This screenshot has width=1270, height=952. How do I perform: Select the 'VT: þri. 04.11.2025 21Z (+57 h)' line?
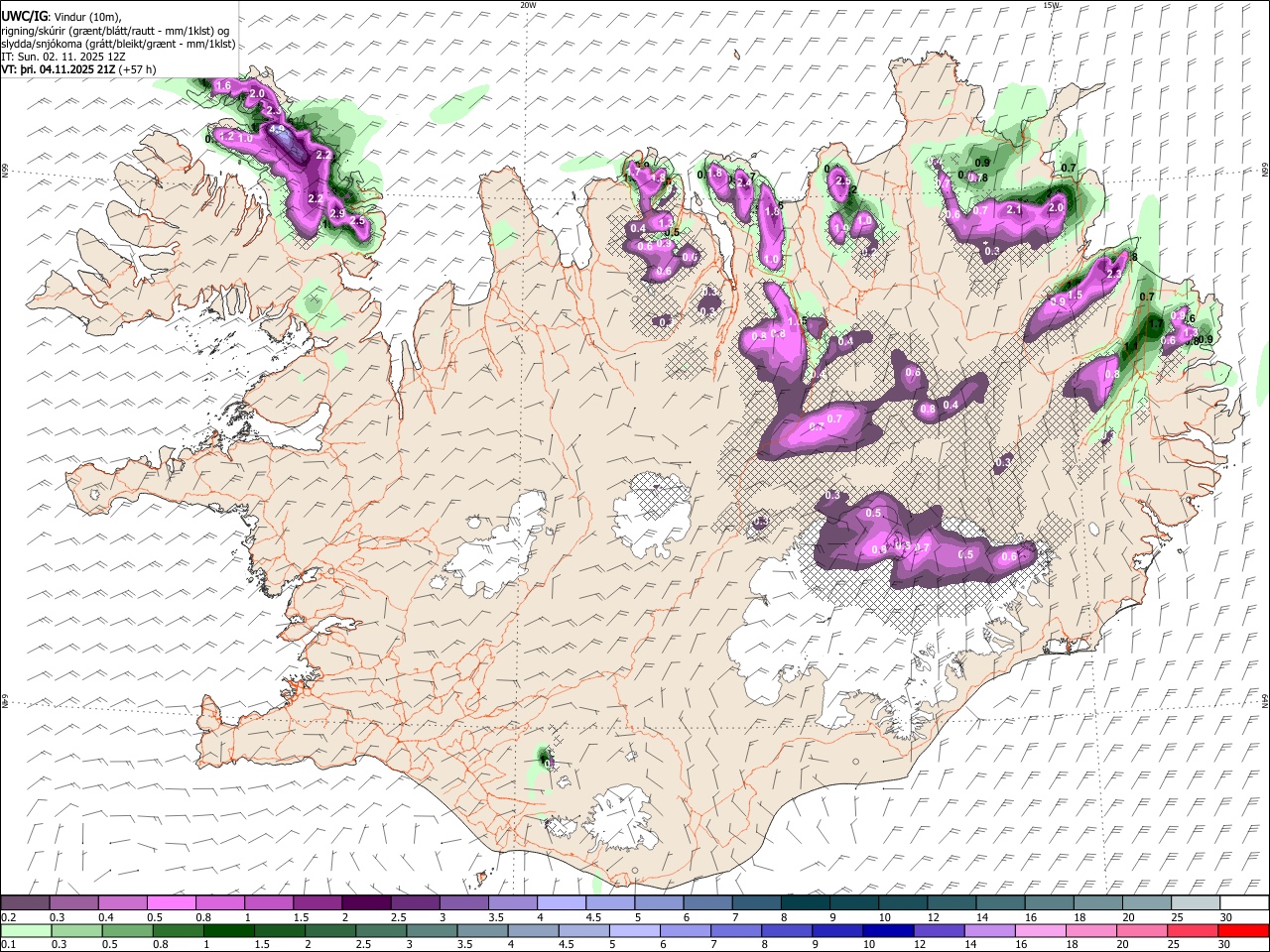pyautogui.click(x=78, y=69)
